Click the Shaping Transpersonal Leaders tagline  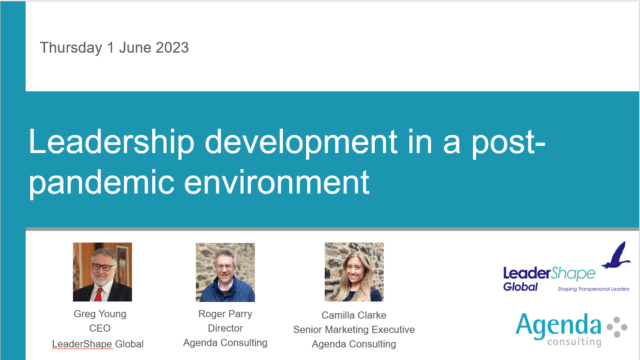coord(593,289)
